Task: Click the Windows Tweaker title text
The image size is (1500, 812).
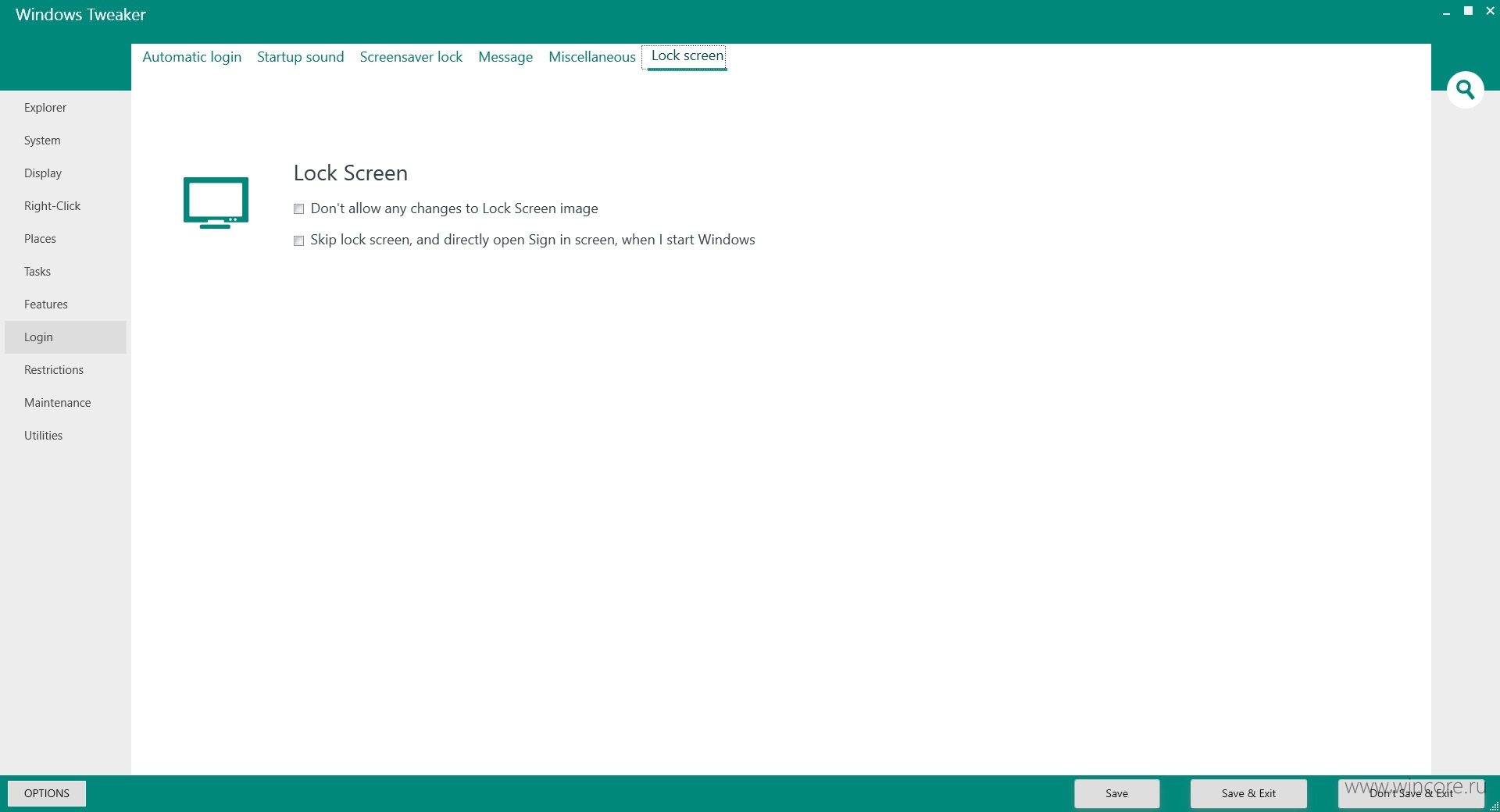Action: coord(80,15)
